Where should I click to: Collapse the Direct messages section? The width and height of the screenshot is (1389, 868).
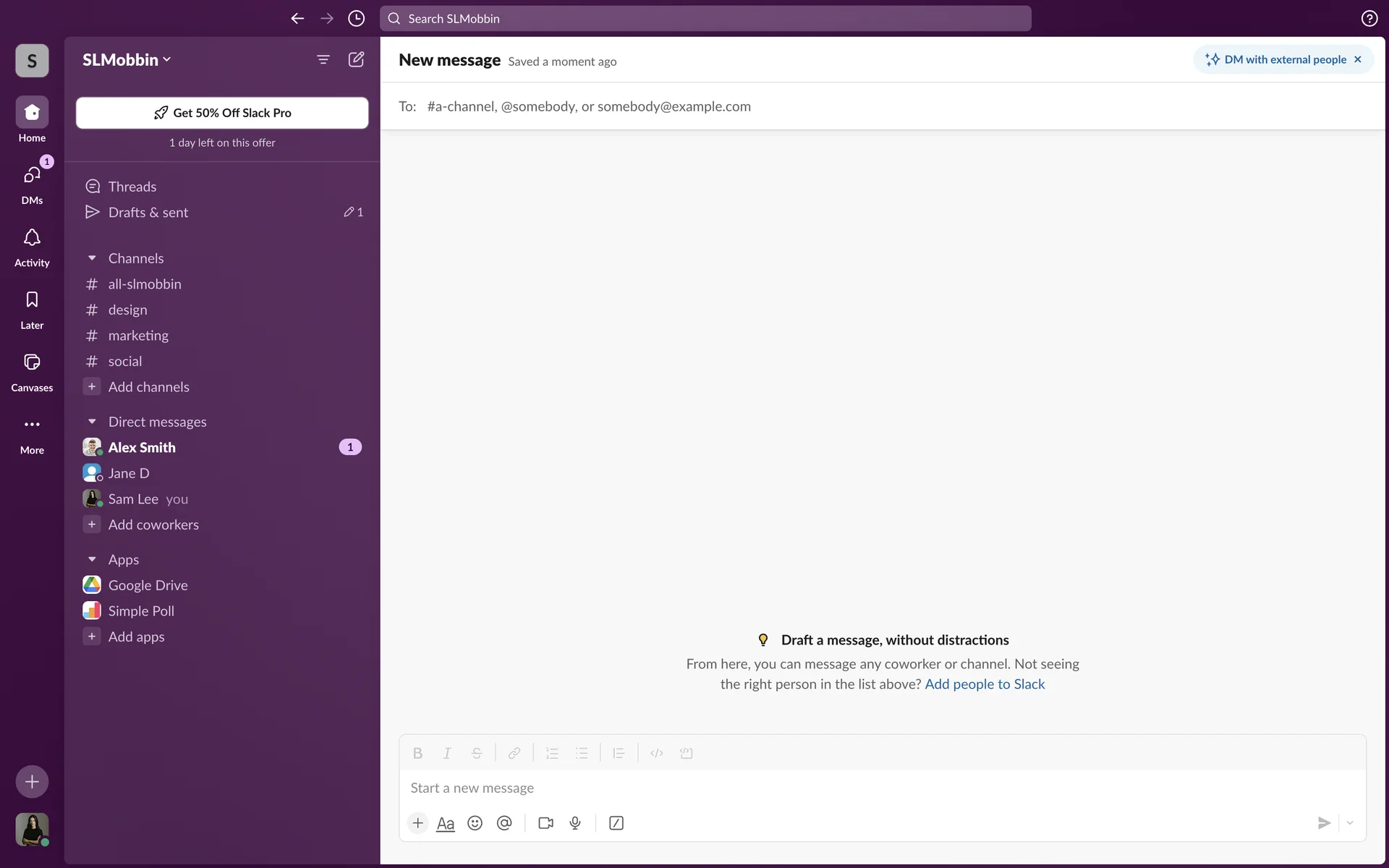[x=92, y=422]
